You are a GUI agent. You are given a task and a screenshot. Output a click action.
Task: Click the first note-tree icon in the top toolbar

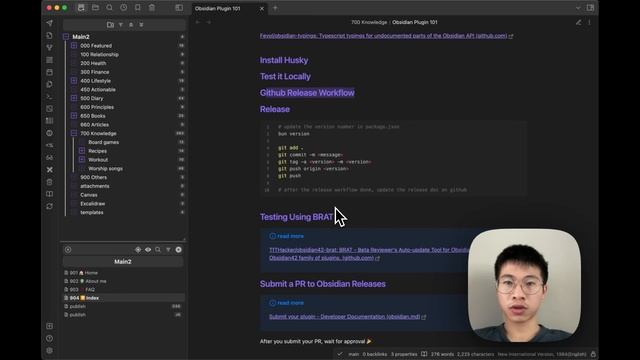click(x=81, y=8)
